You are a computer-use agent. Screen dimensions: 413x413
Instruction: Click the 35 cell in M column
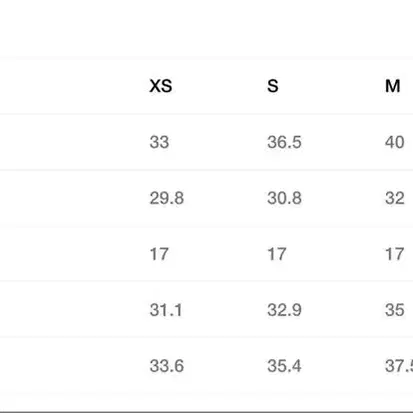[394, 310]
